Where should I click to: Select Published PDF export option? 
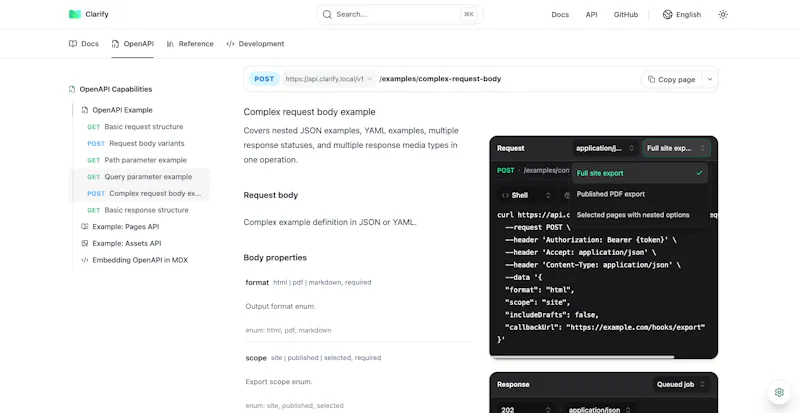point(639,194)
